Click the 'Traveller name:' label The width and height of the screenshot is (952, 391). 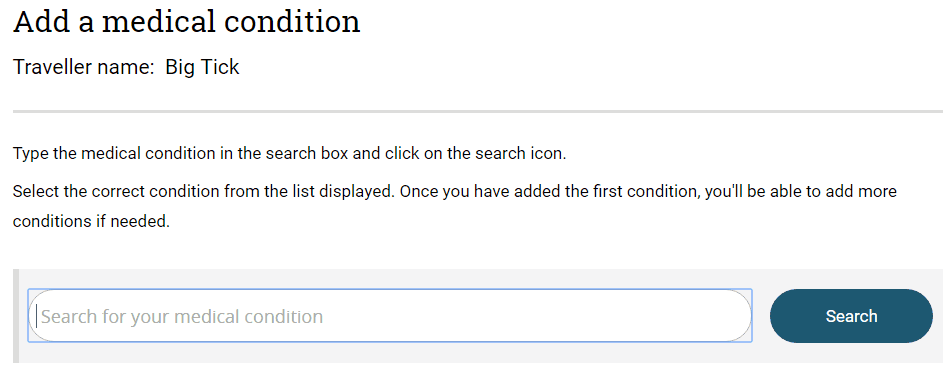coord(84,67)
